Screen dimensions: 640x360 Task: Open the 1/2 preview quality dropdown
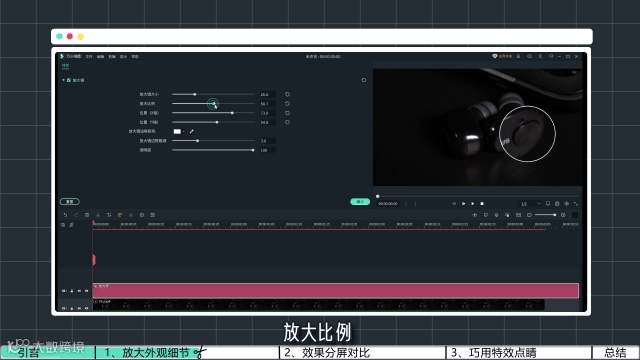coord(531,204)
